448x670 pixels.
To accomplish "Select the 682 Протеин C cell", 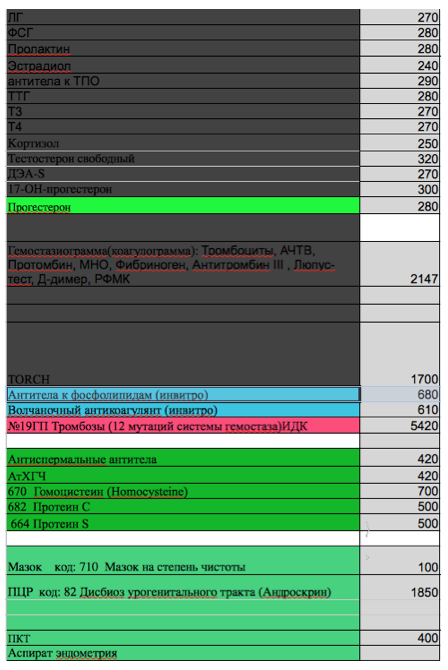I will (x=183, y=506).
